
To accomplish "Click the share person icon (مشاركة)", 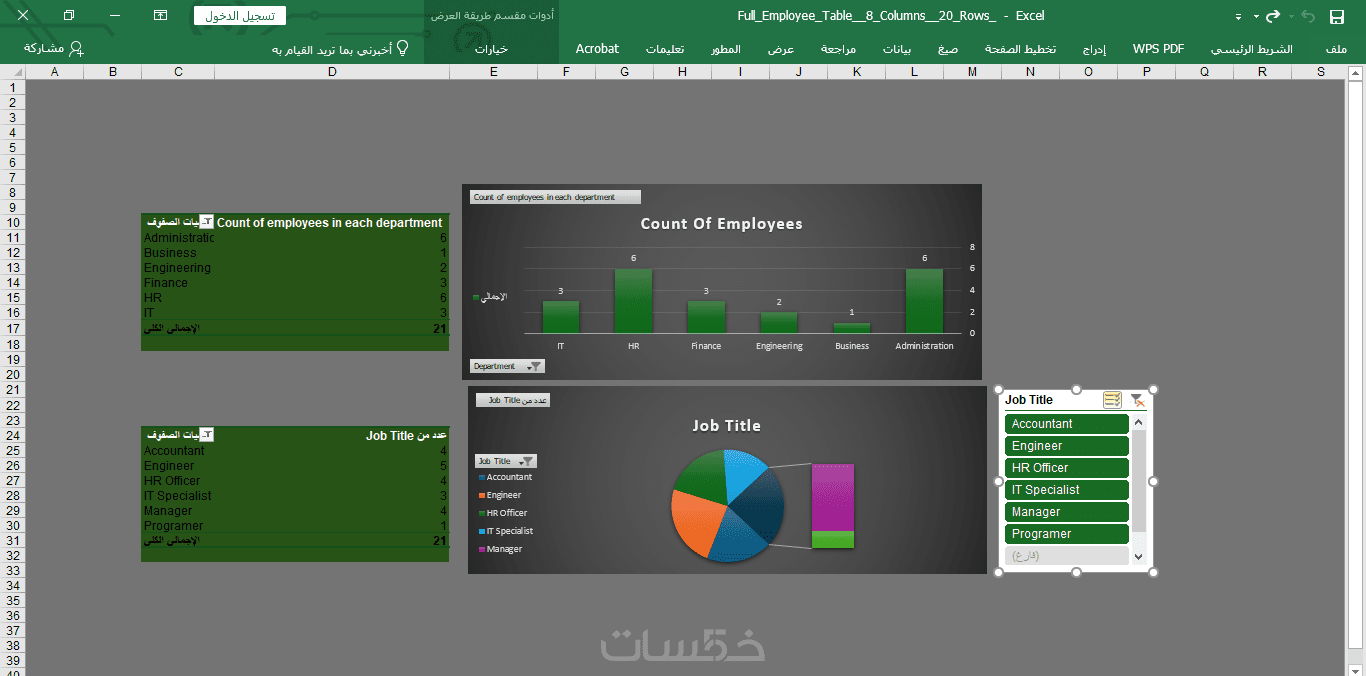I will coord(77,48).
